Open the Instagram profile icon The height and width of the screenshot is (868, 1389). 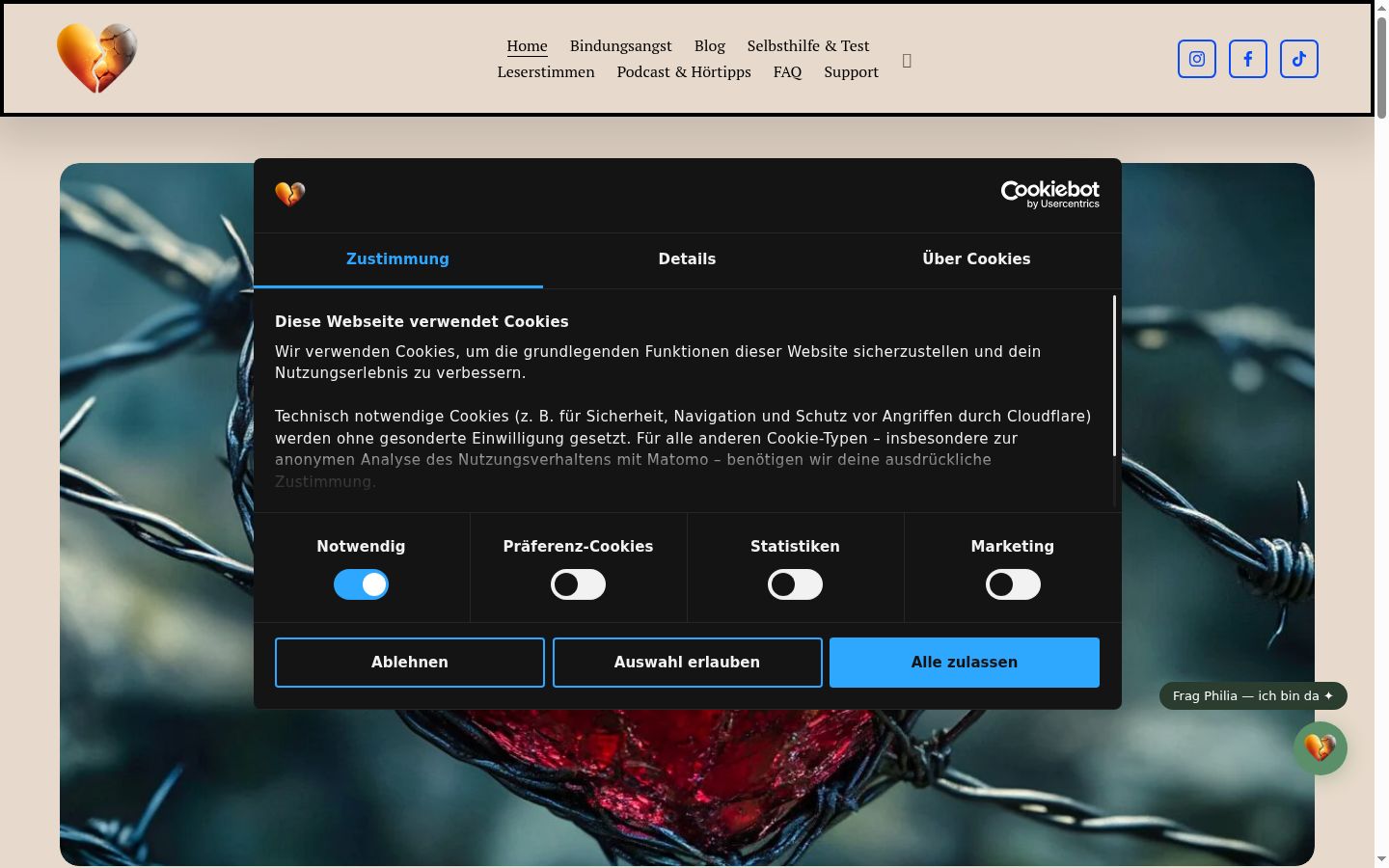click(1197, 59)
